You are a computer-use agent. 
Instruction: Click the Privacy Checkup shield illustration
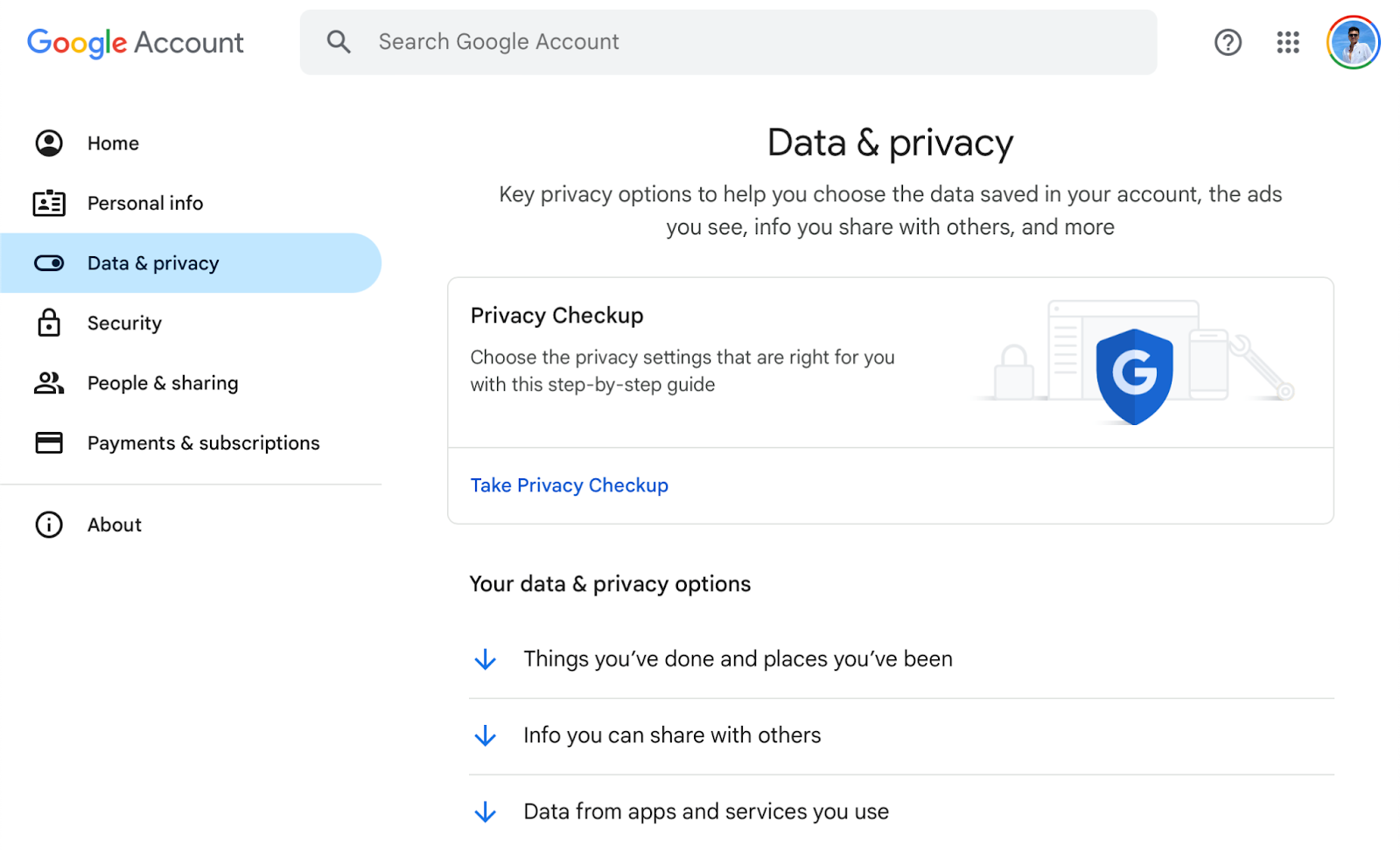(x=1134, y=376)
